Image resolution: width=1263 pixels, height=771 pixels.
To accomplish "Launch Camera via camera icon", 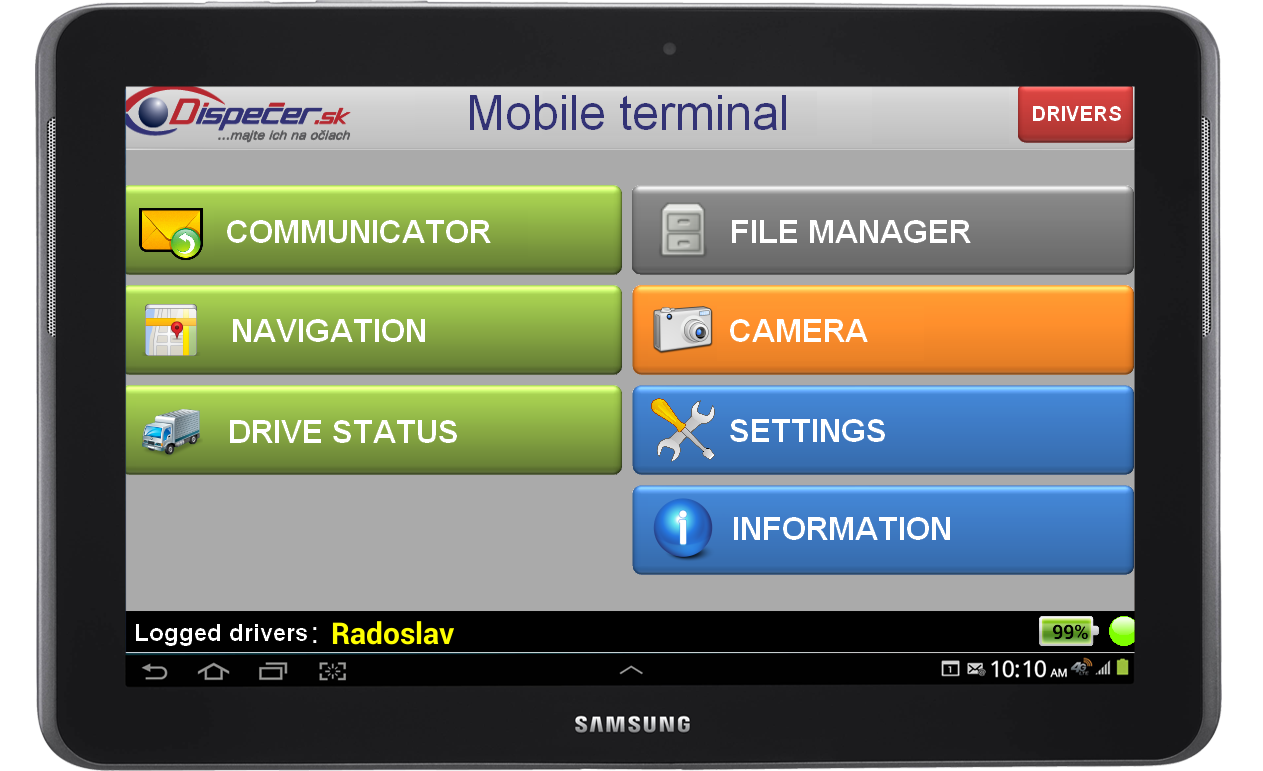I will click(682, 329).
